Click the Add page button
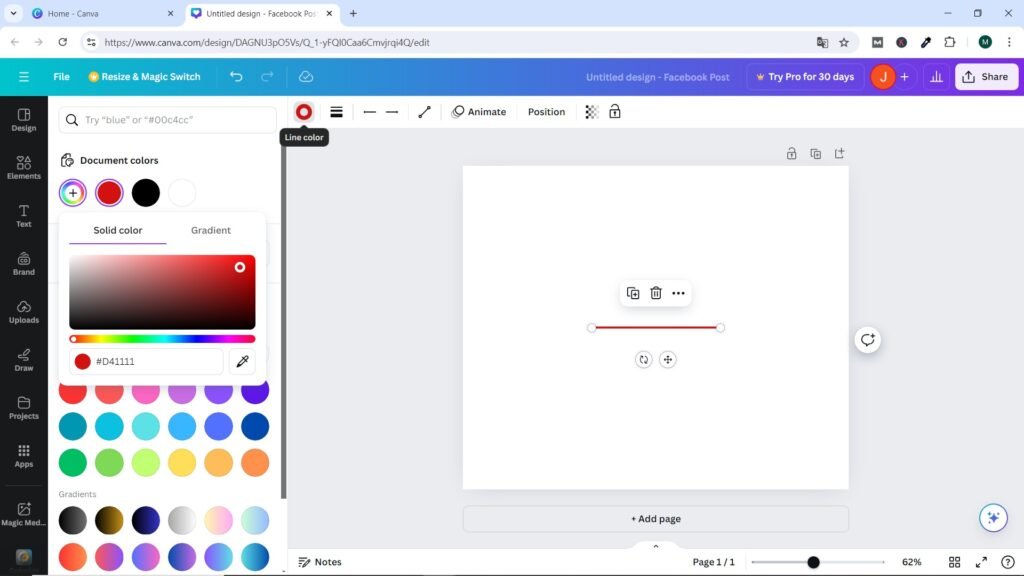The width and height of the screenshot is (1024, 576). click(x=656, y=519)
